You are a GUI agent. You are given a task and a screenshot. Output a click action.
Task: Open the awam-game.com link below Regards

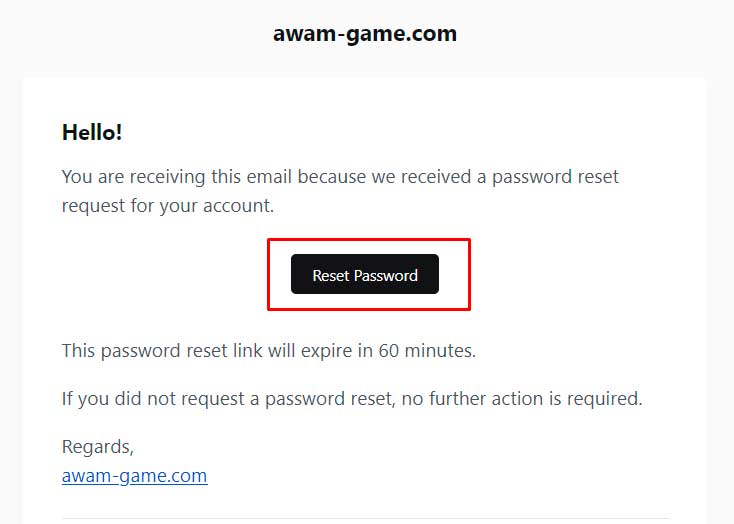pyautogui.click(x=134, y=476)
